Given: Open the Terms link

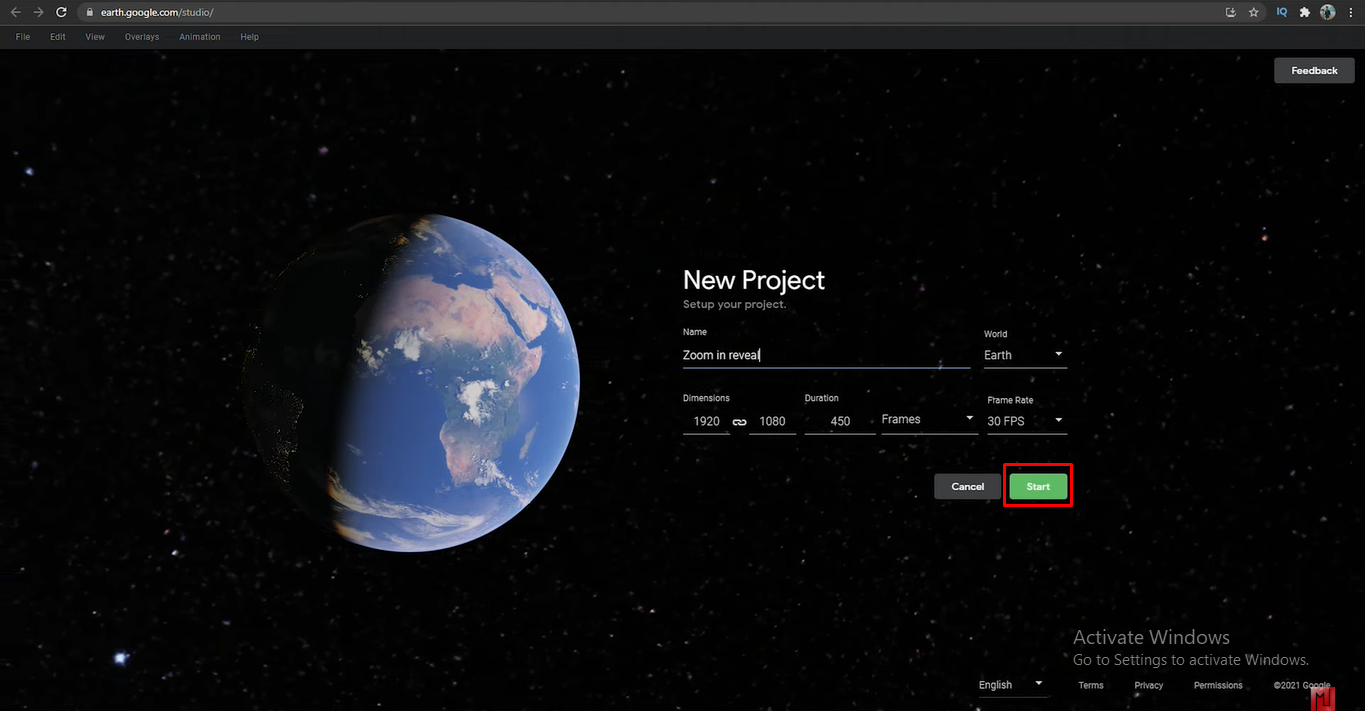Looking at the screenshot, I should (1091, 685).
